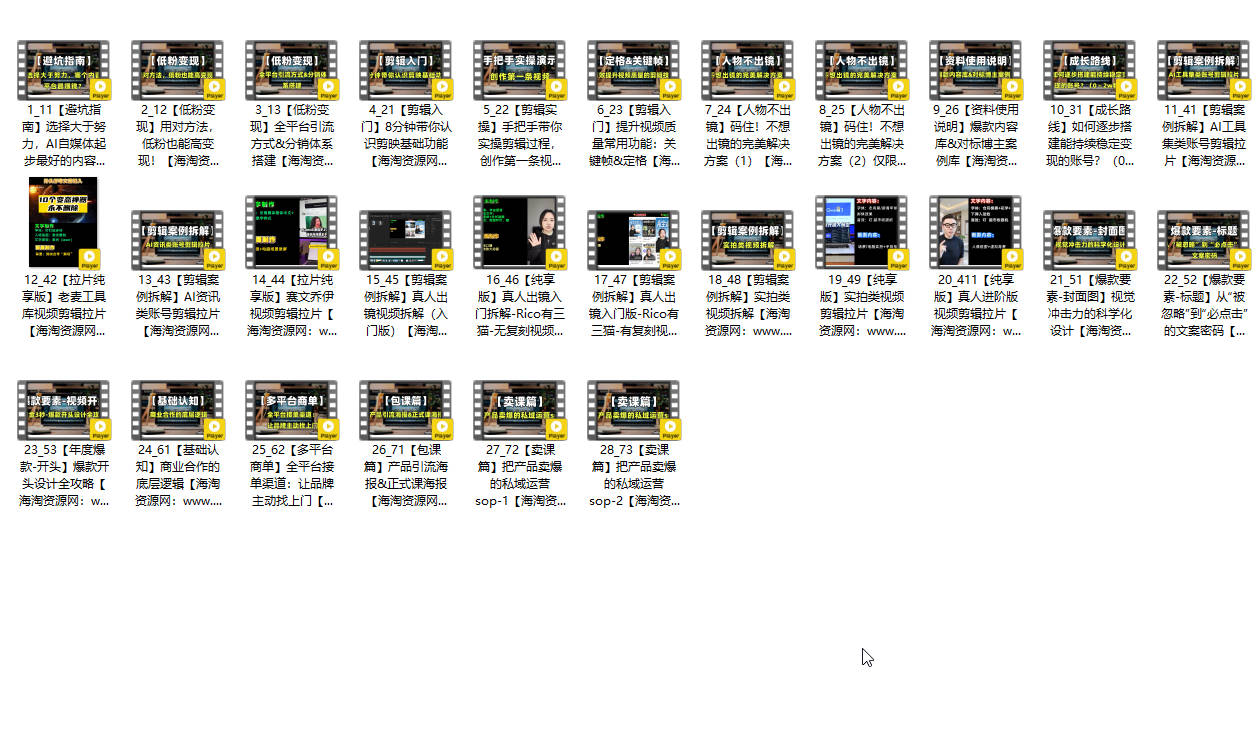This screenshot has width=1260, height=744.
Task: Click the file name 14_44【拉片纯享版】赛文乔伊
Action: (x=292, y=305)
